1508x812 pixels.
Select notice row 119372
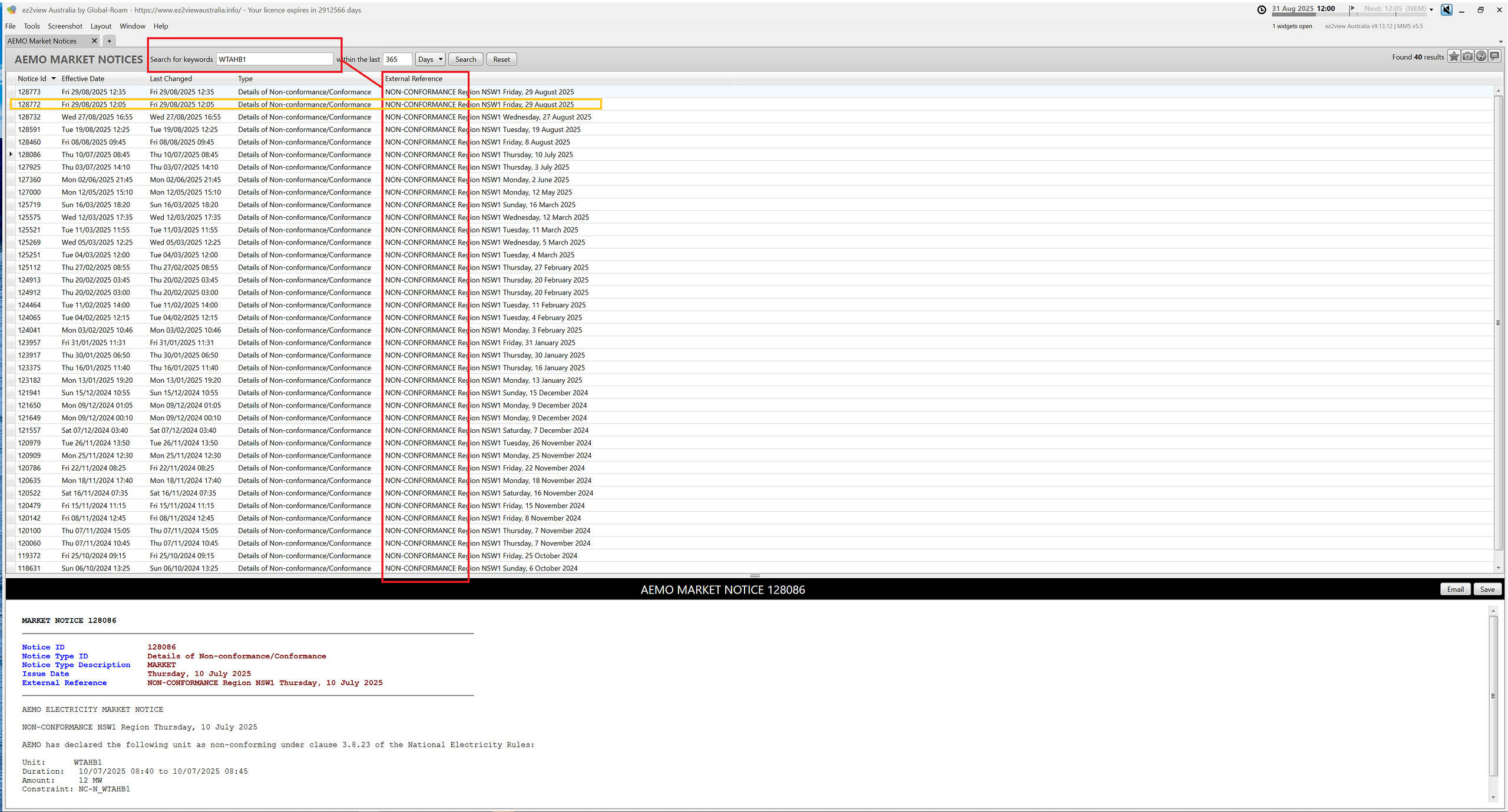[751, 556]
